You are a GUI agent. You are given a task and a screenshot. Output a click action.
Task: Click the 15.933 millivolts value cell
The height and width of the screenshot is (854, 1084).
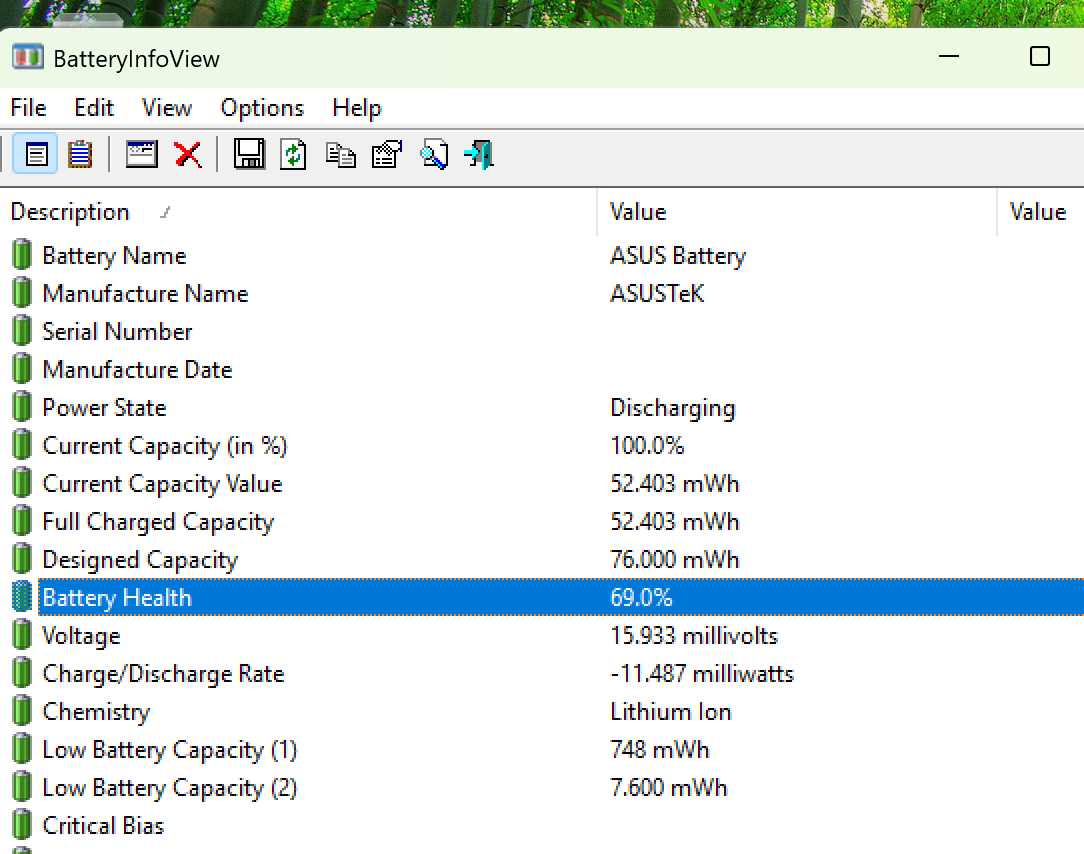point(694,635)
